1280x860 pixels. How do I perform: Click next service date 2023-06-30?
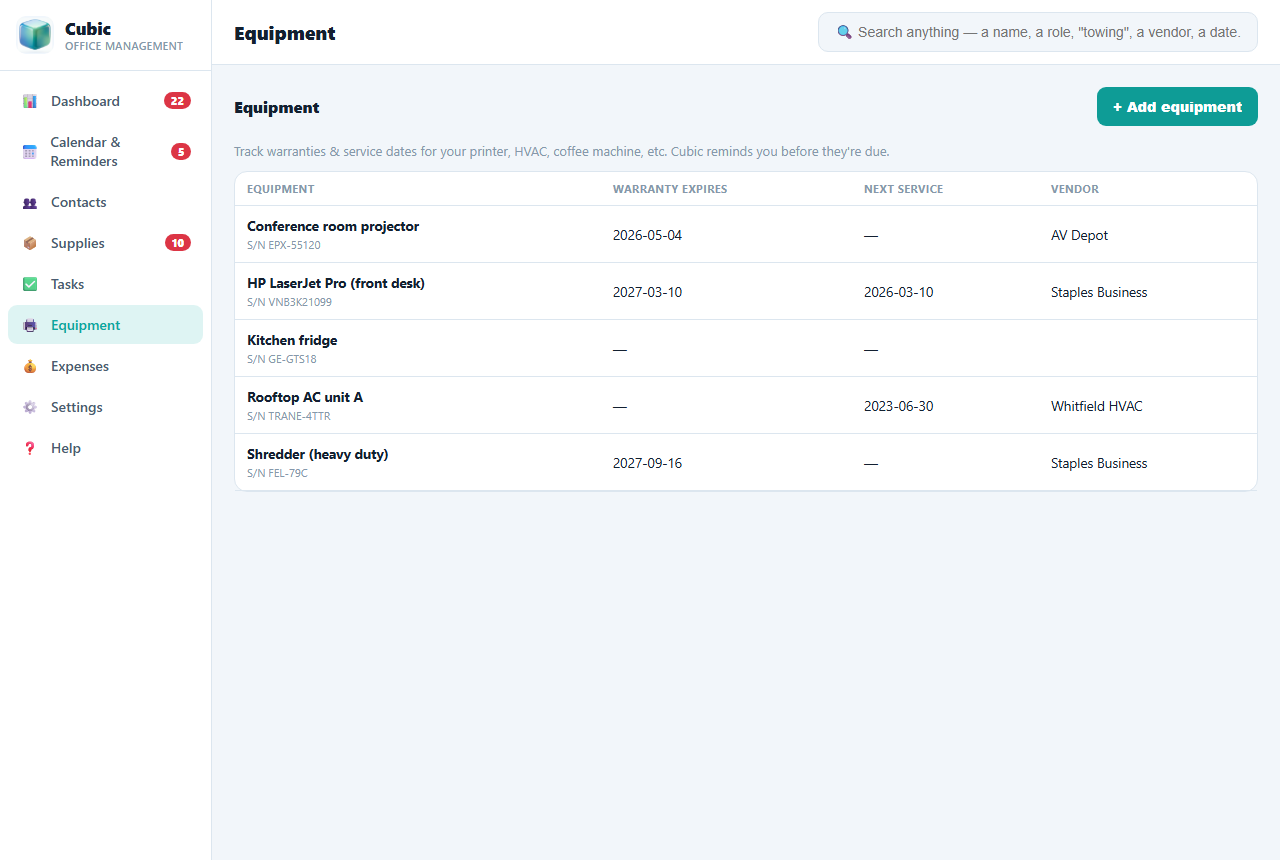(x=899, y=406)
